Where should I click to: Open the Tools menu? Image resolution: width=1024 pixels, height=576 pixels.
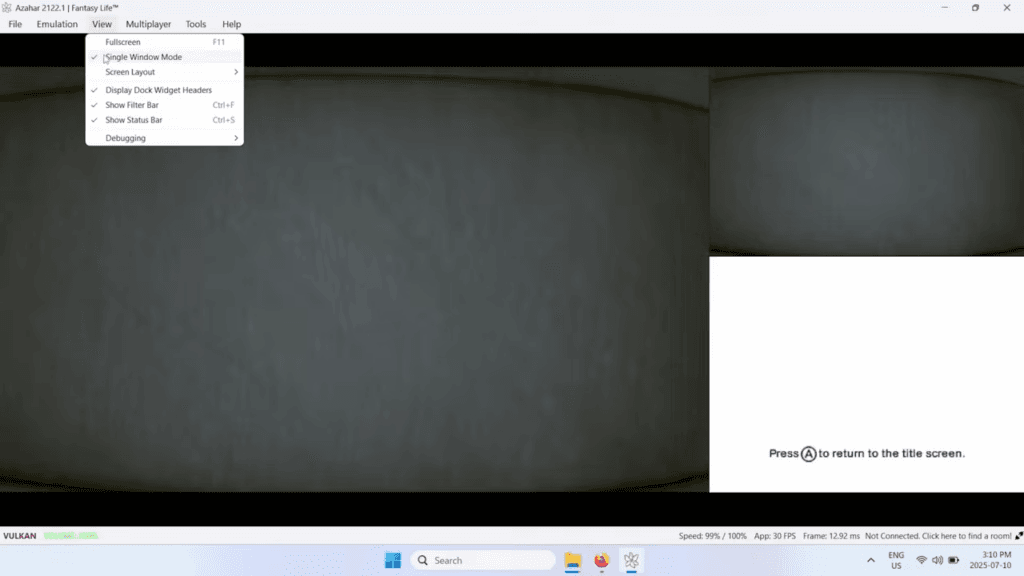196,24
